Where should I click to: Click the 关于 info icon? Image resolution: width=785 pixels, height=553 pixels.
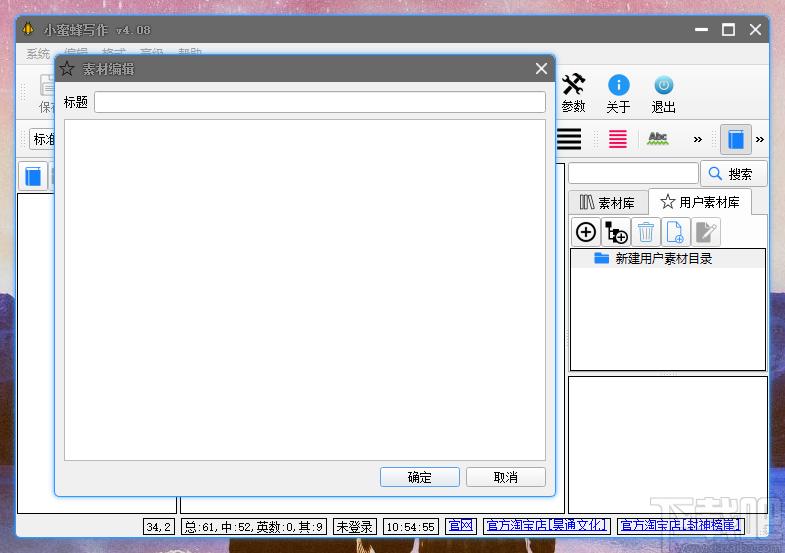pyautogui.click(x=618, y=93)
